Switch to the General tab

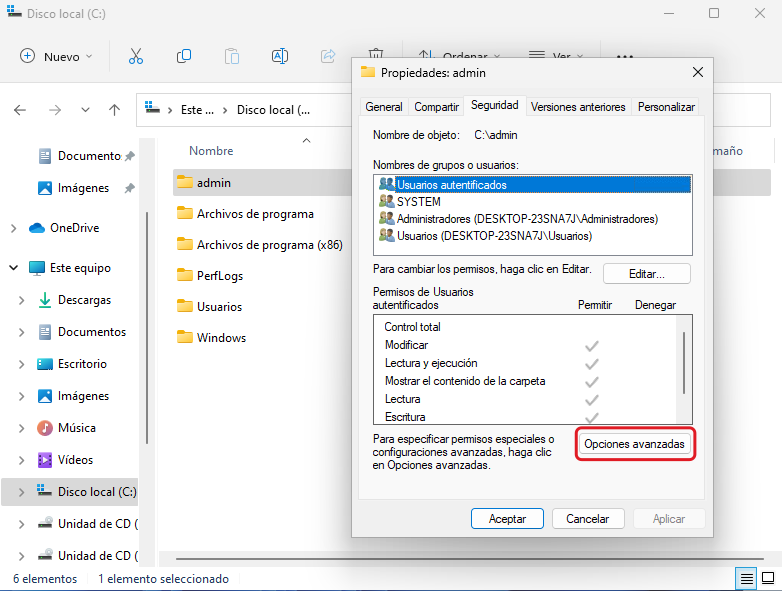click(384, 107)
